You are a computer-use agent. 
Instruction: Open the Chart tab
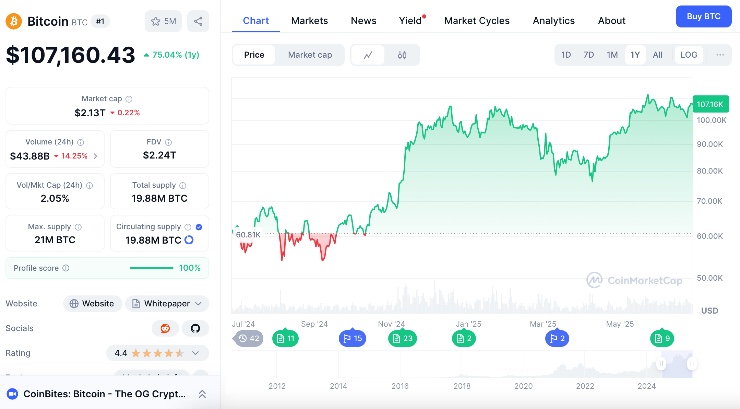256,21
